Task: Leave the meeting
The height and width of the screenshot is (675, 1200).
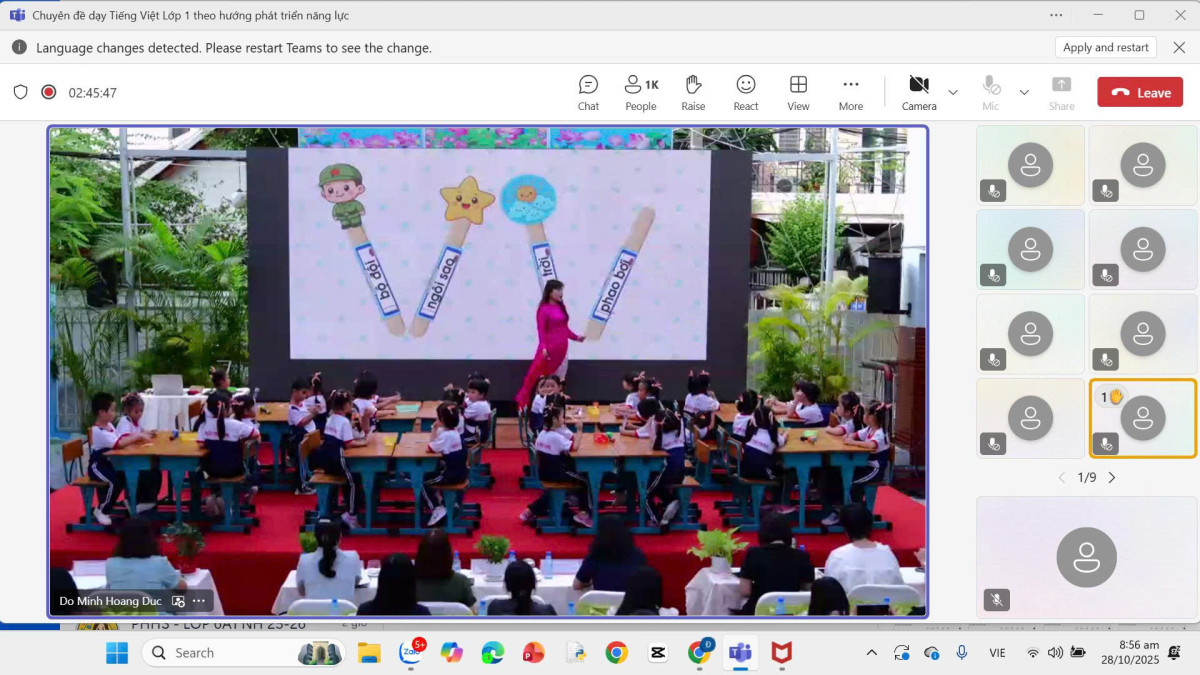Action: [x=1140, y=92]
